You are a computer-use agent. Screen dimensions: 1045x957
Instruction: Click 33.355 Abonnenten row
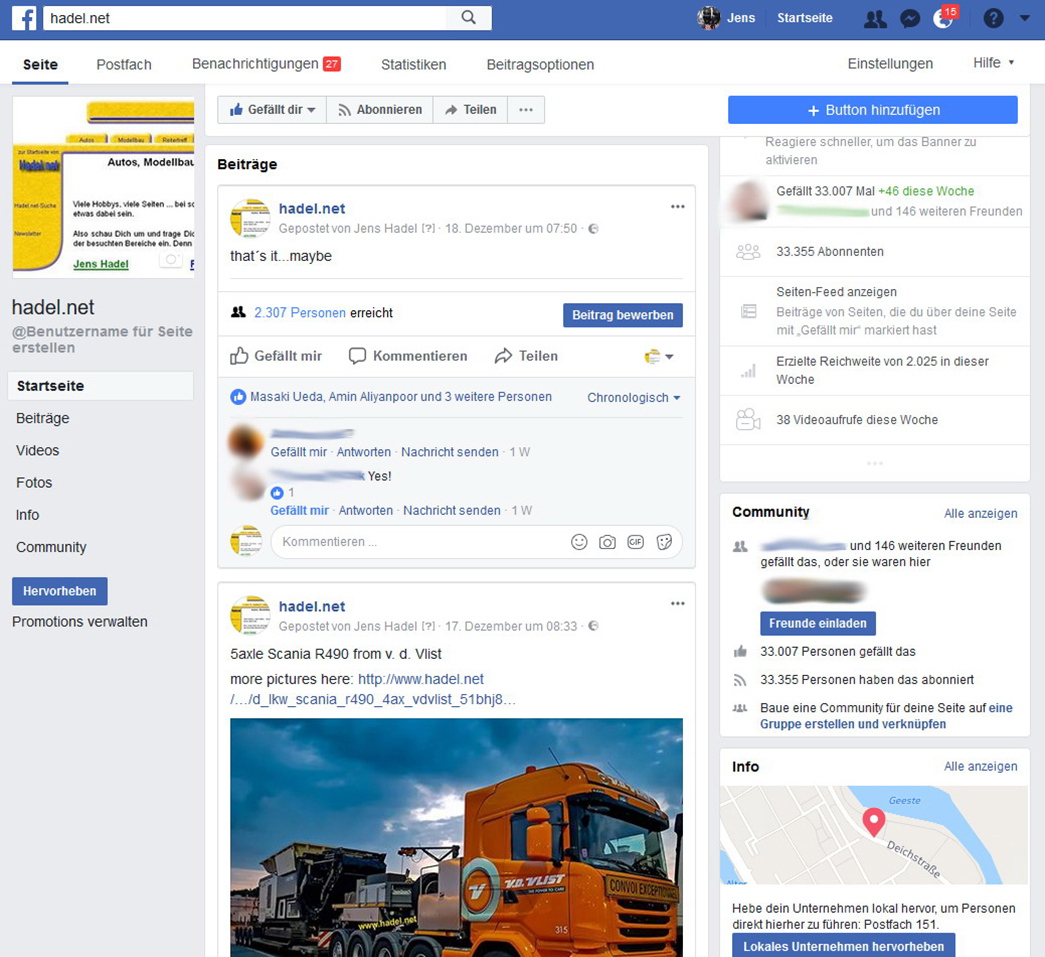tap(874, 252)
